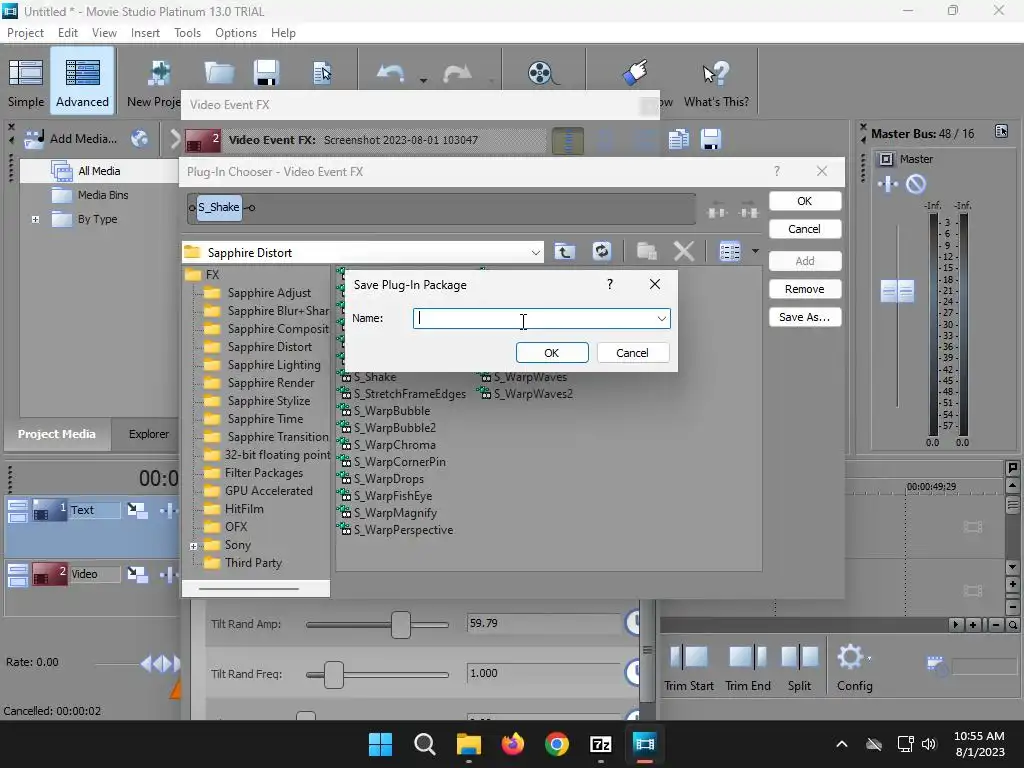Click Cancel in the Plug-In Chooser
1024x768 pixels.
tap(805, 229)
